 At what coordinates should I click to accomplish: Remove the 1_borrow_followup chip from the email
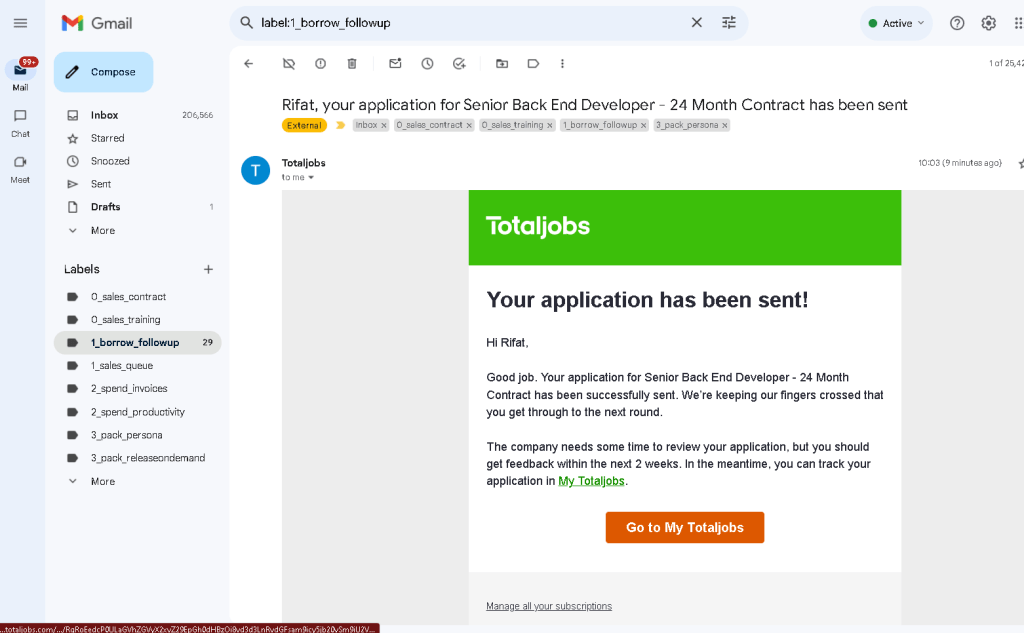pos(643,125)
